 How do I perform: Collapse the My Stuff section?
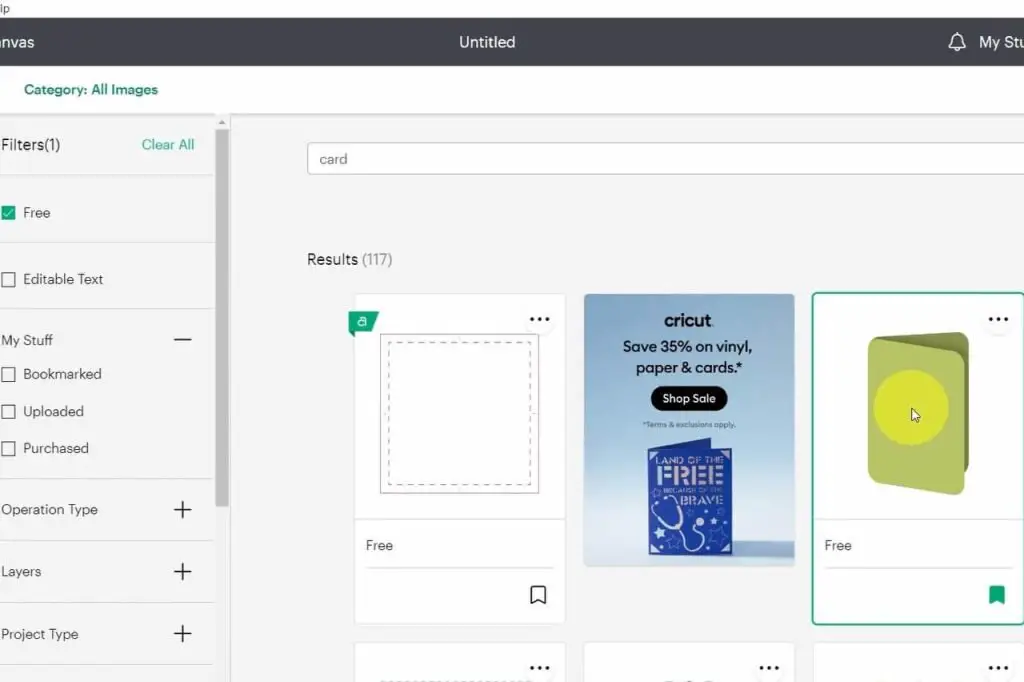[x=183, y=340]
